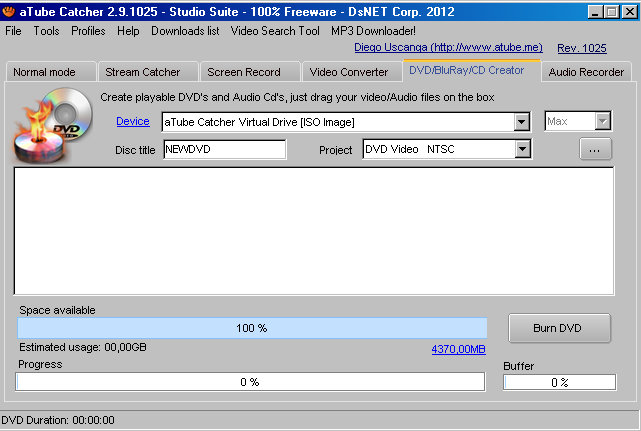The image size is (641, 431).
Task: Click the MP3 Downloader! menu item
Action: (x=373, y=31)
